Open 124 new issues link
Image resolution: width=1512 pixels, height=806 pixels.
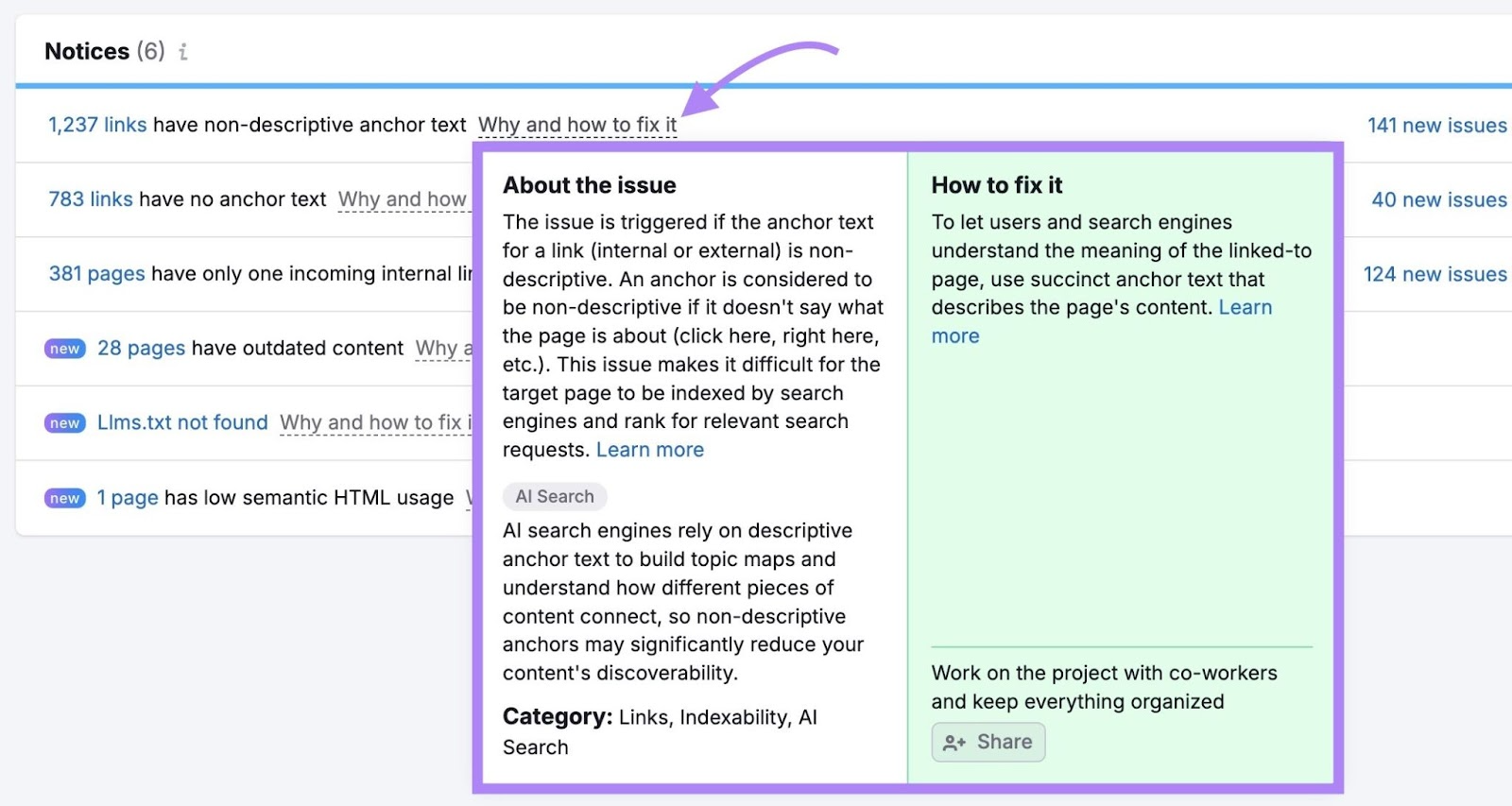tap(1435, 275)
